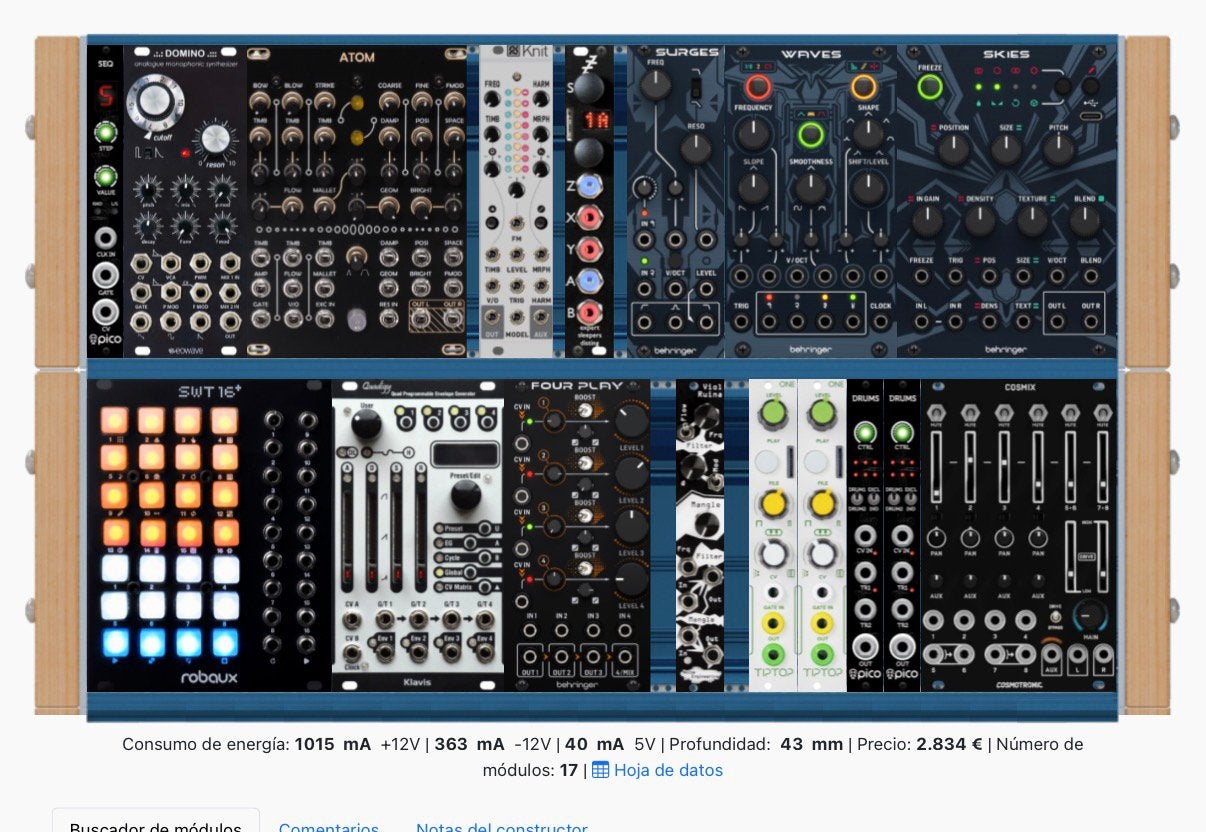
Task: Click the PITCH knob on Skies
Action: [1058, 149]
